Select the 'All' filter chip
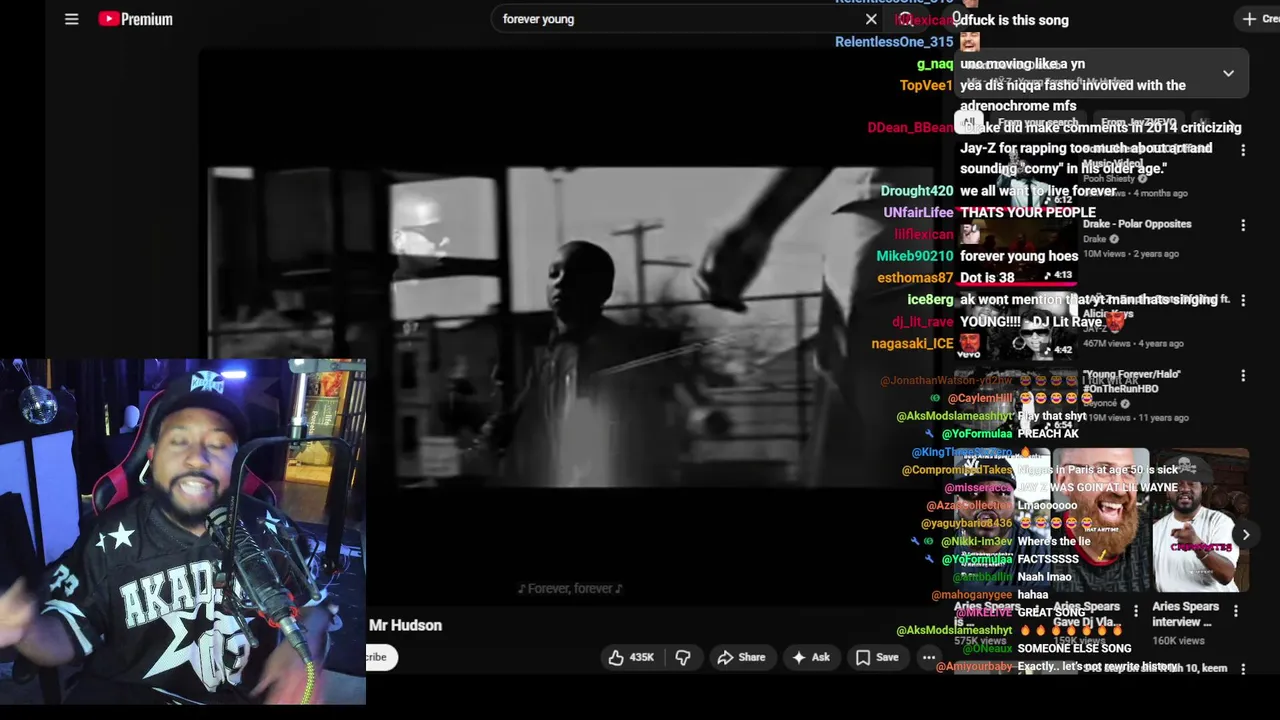This screenshot has width=1280, height=720. click(968, 123)
